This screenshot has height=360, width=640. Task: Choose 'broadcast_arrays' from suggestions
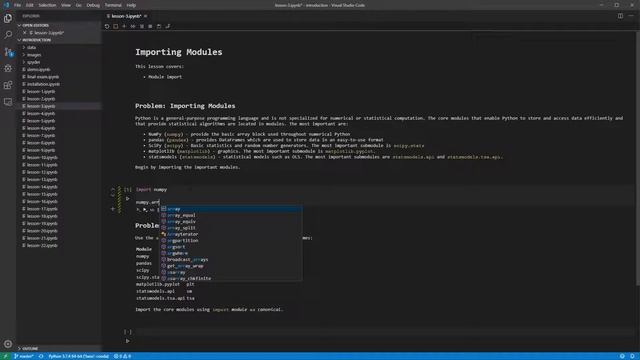click(231, 260)
